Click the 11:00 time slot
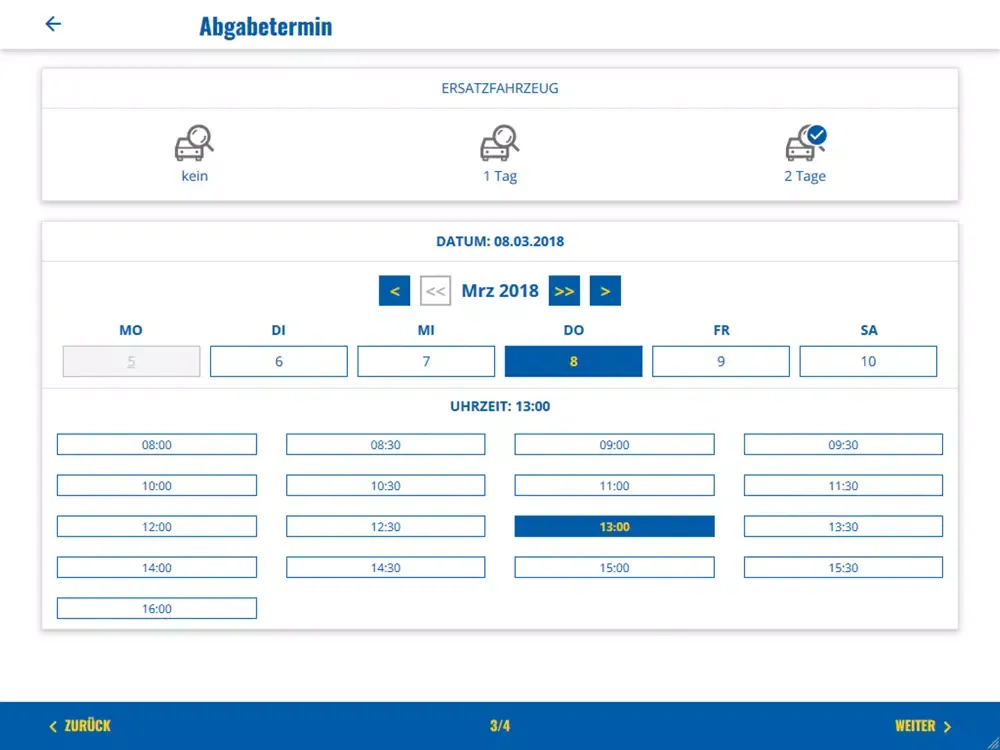Image resolution: width=1000 pixels, height=750 pixels. pyautogui.click(x=614, y=485)
